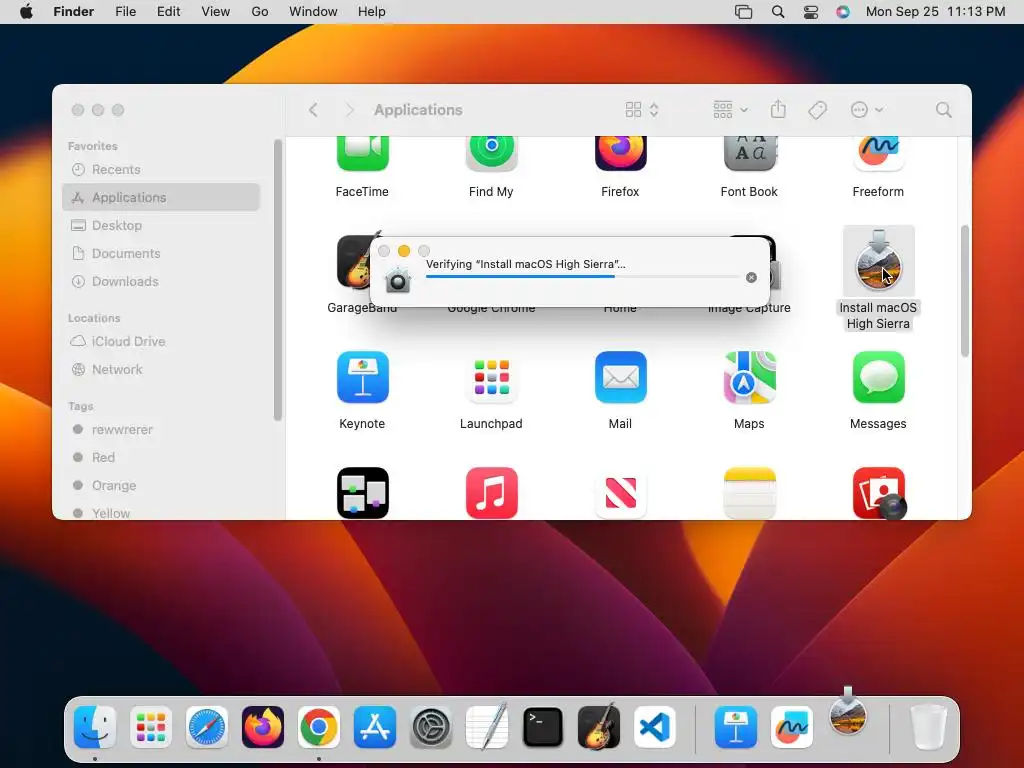
Task: Click the Finder file area scrollbar
Action: tap(965, 291)
